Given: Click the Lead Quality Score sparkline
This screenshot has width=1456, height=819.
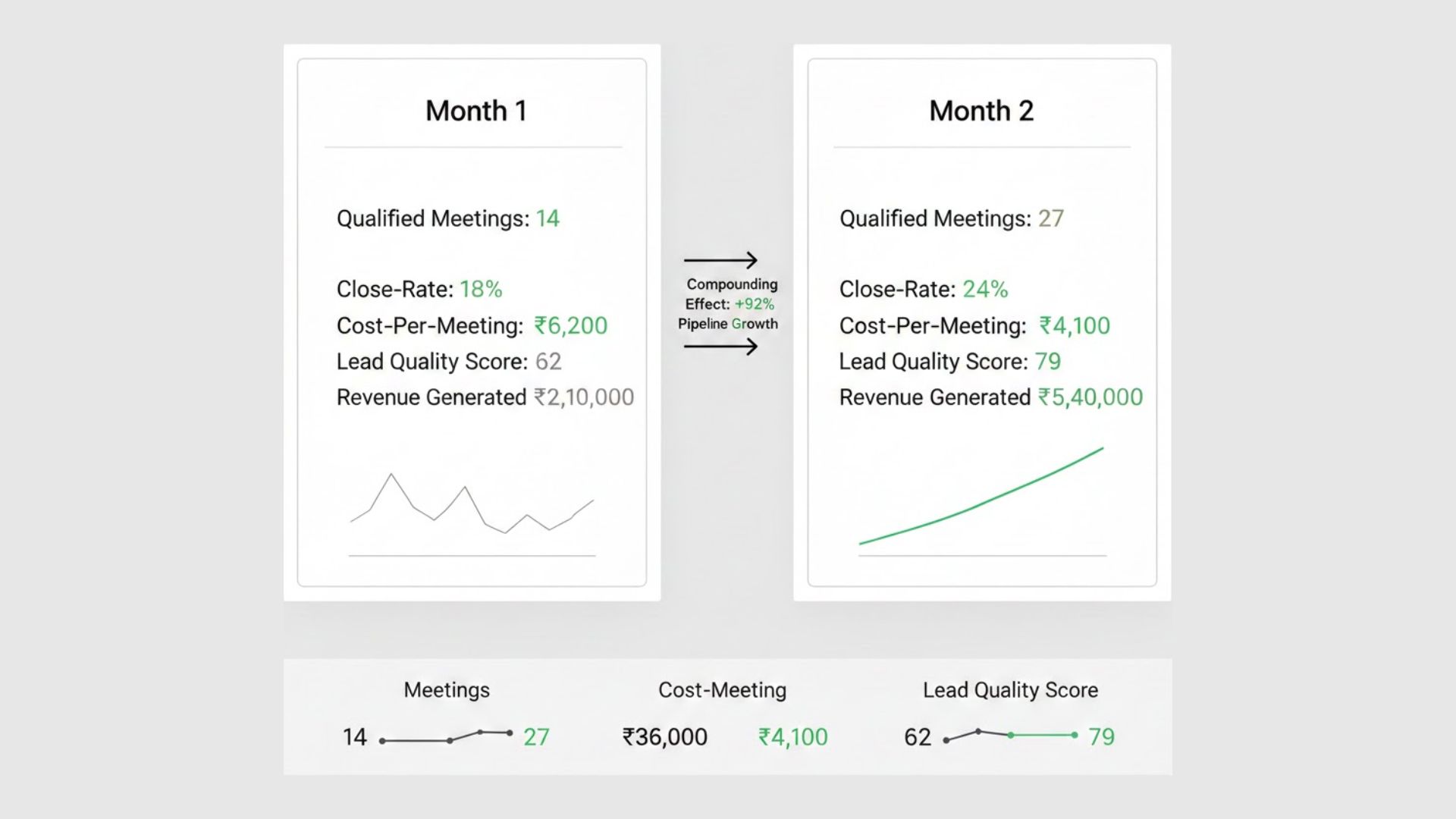Looking at the screenshot, I should tap(1010, 735).
